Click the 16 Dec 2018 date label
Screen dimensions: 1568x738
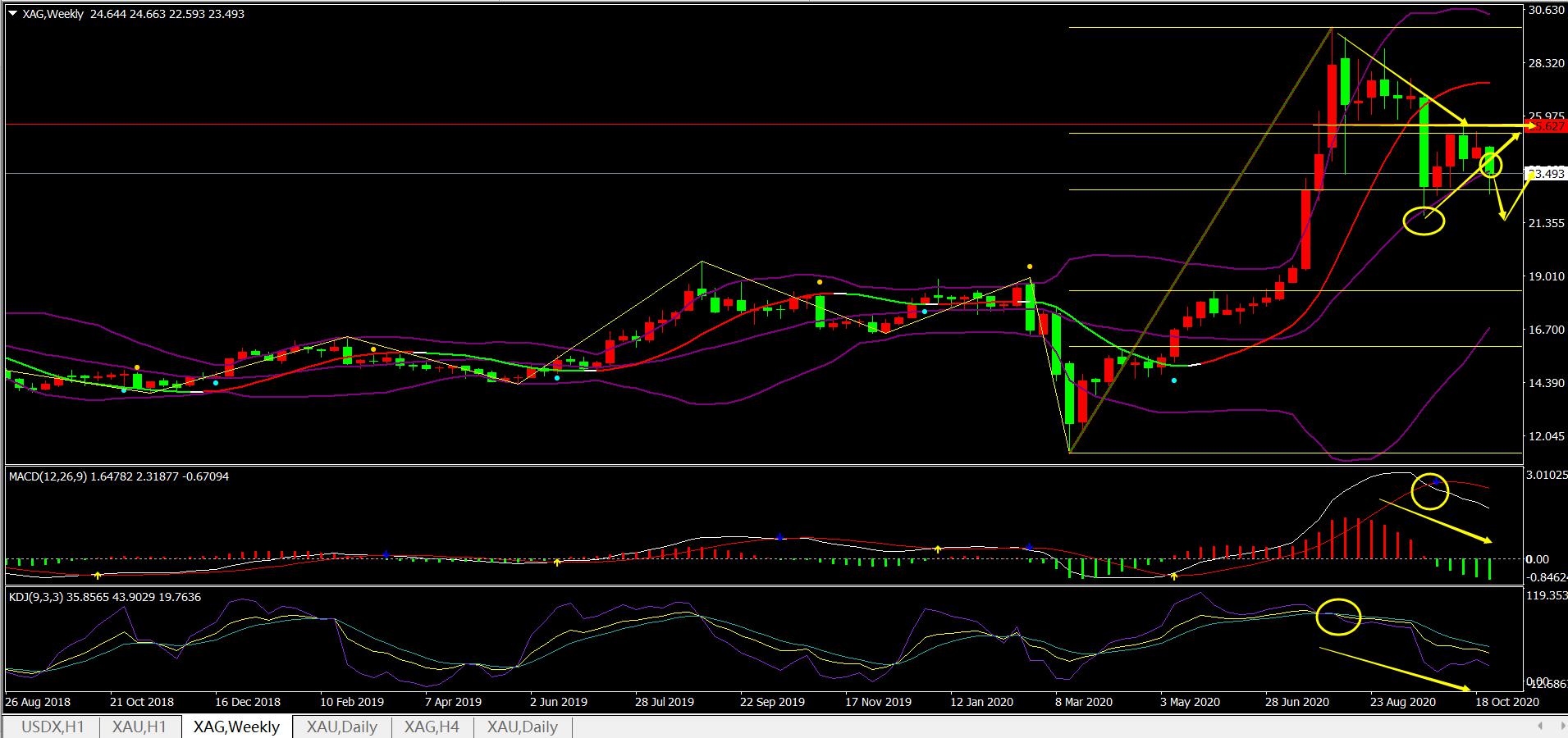248,702
